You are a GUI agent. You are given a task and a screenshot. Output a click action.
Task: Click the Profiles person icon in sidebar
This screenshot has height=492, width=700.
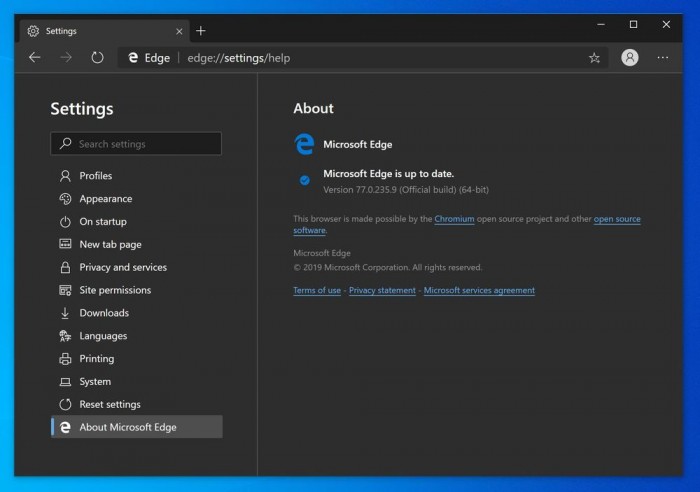point(65,176)
